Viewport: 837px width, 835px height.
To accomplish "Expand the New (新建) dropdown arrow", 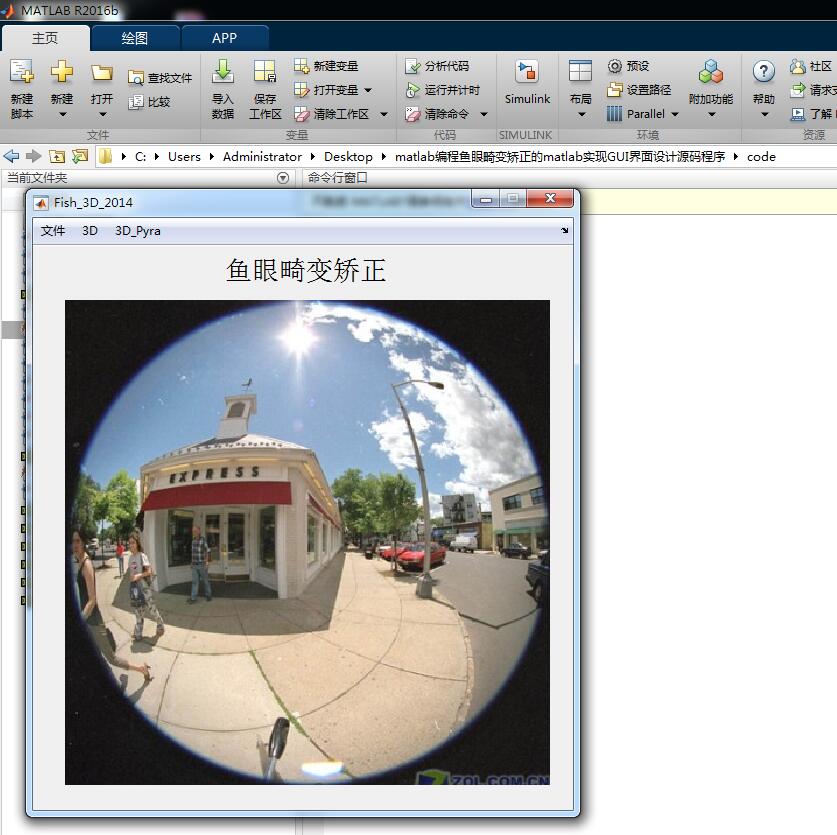I will 62,114.
